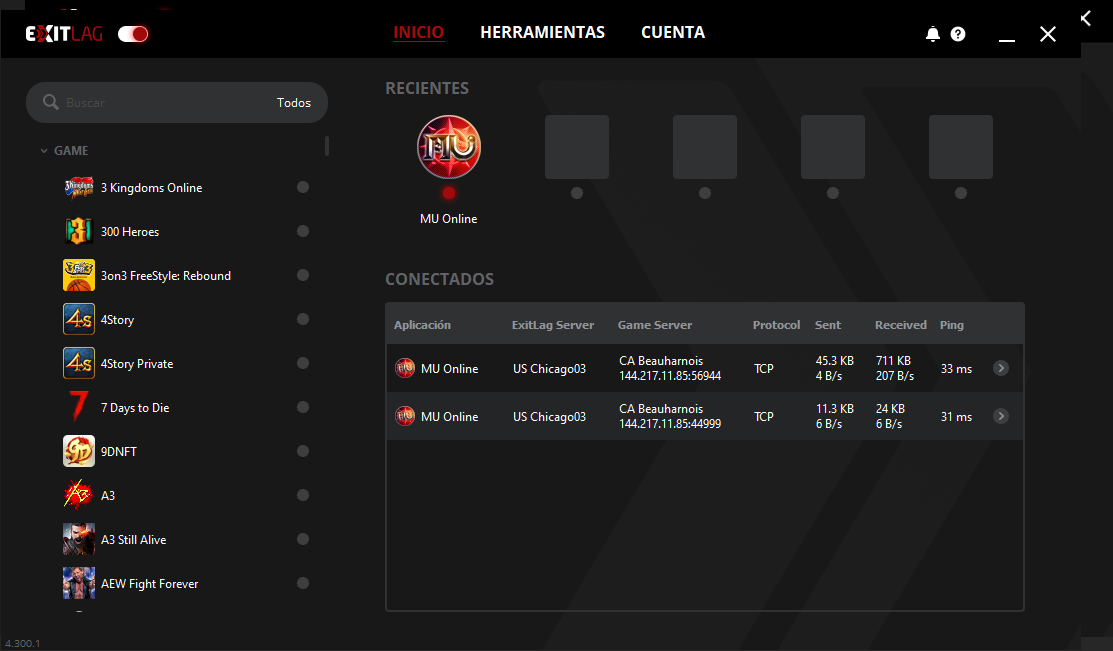Screen dimensions: 1113x651
Task: Select 4Story Private game icon
Action: [x=79, y=363]
